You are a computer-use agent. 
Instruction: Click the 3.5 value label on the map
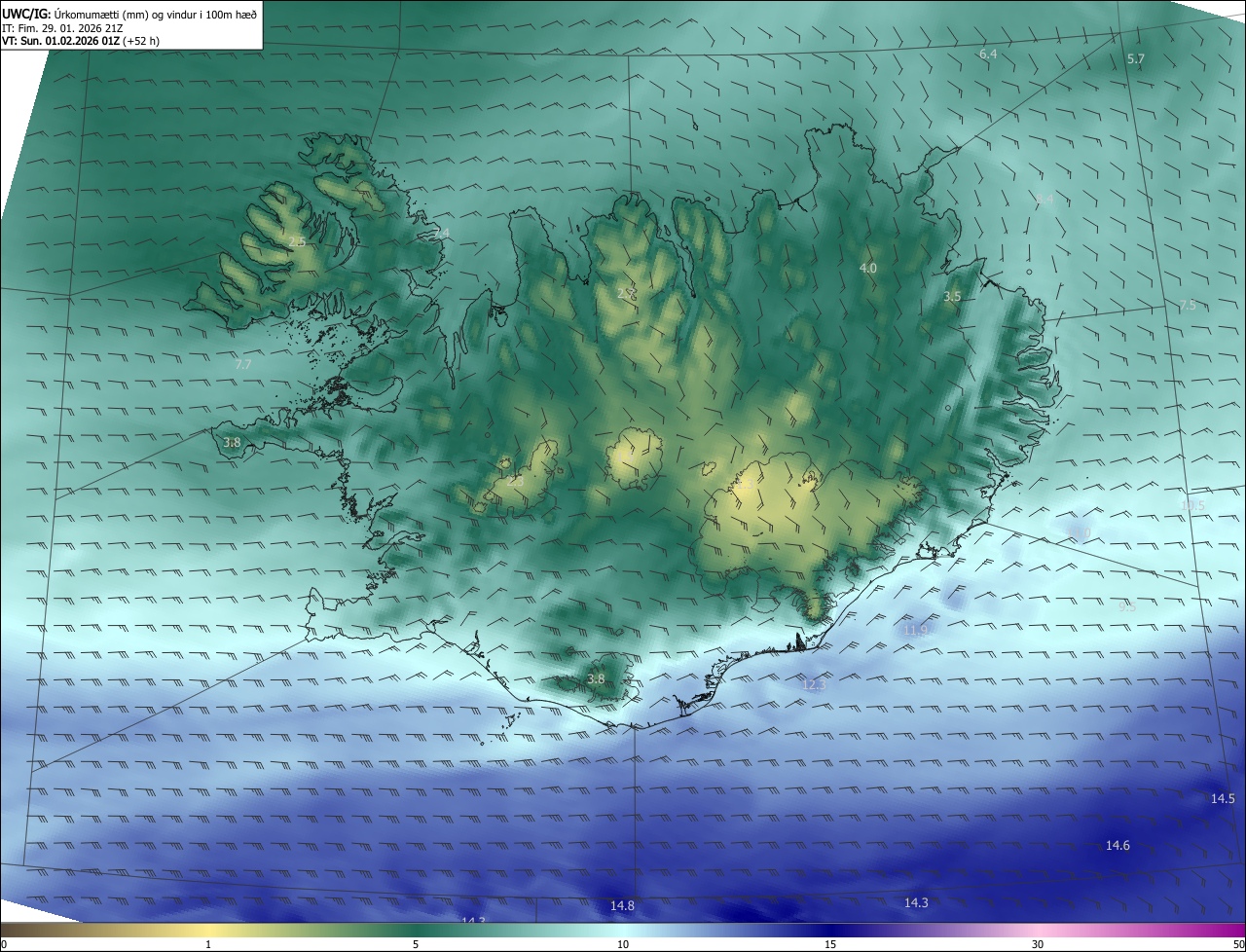(x=952, y=296)
